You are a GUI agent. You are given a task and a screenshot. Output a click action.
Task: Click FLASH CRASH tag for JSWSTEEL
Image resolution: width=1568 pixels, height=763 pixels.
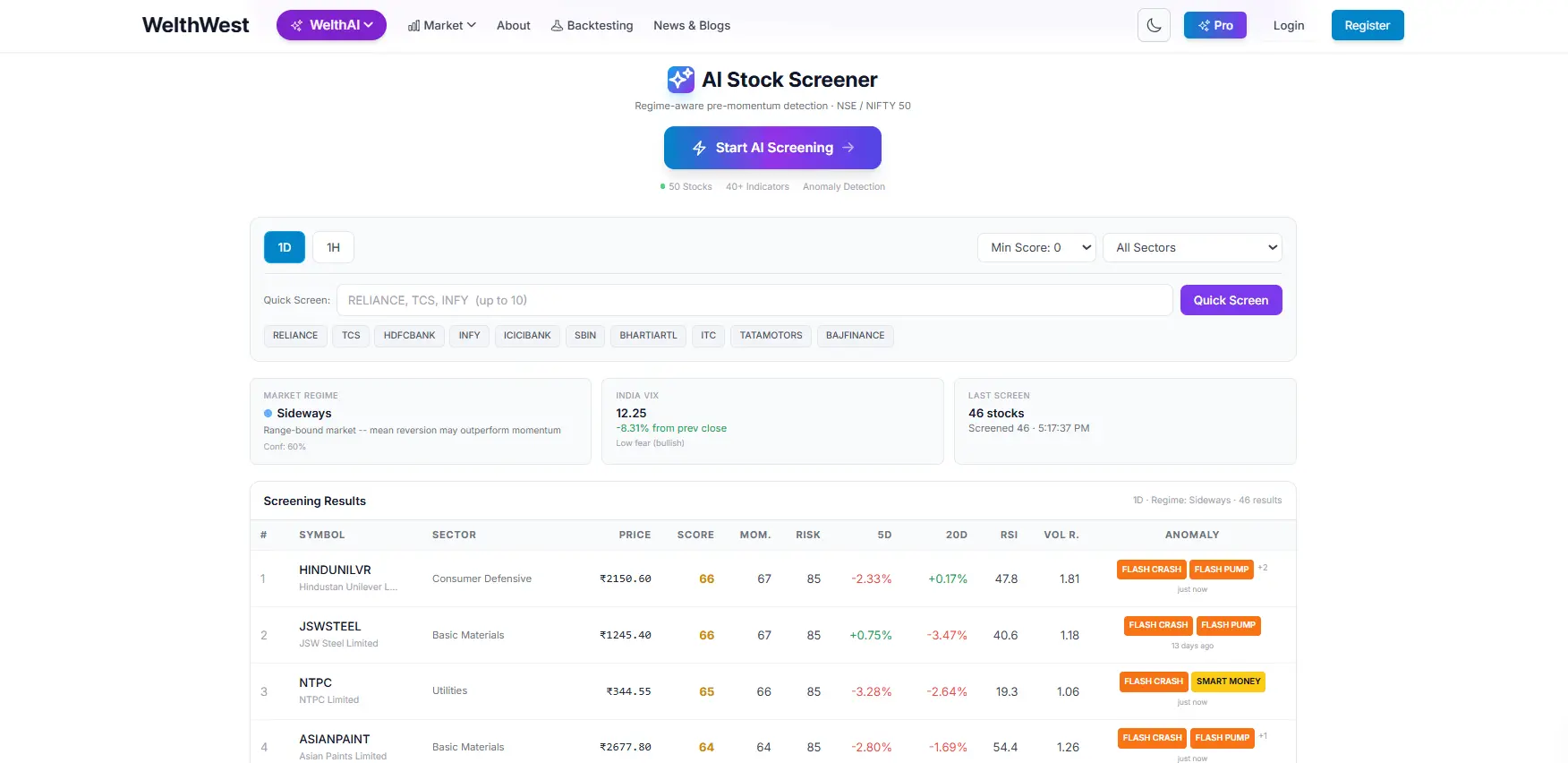pyautogui.click(x=1158, y=625)
